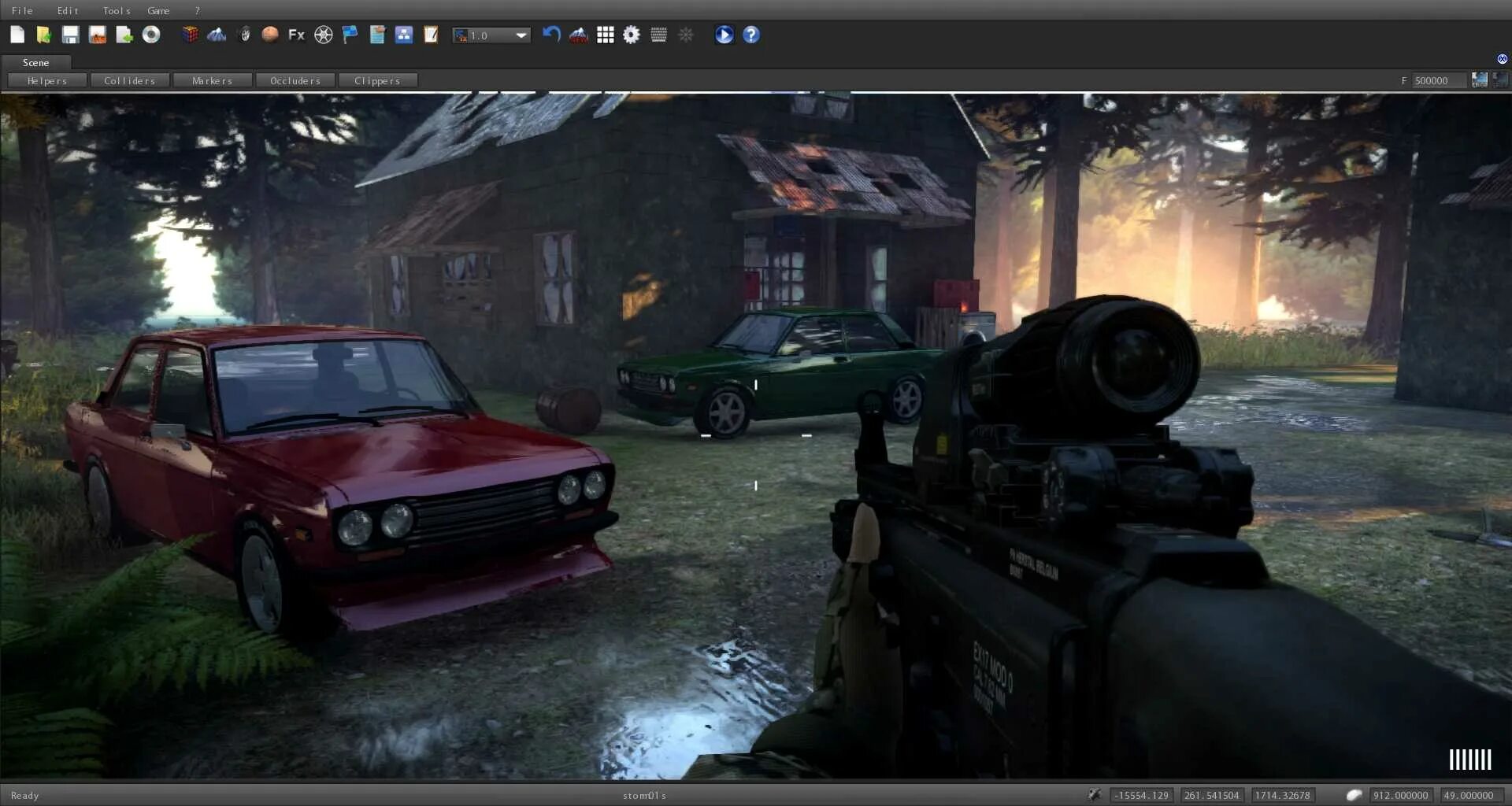1512x806 pixels.
Task: Click the round blue X close icon
Action: point(1502,59)
